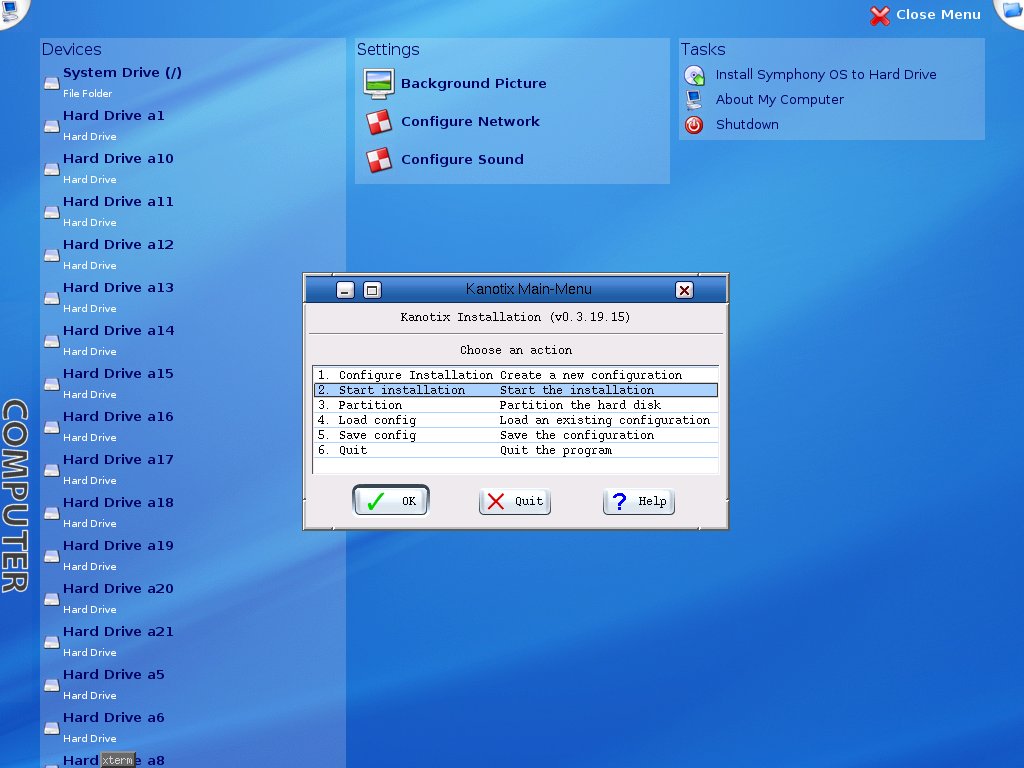
Task: Click the drive icon beside Hard Drive a5
Action: point(52,686)
